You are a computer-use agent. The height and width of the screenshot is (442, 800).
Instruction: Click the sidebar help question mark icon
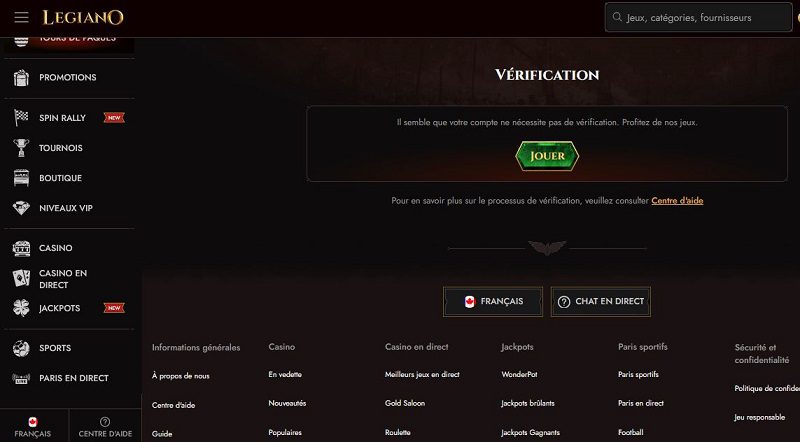[105, 422]
